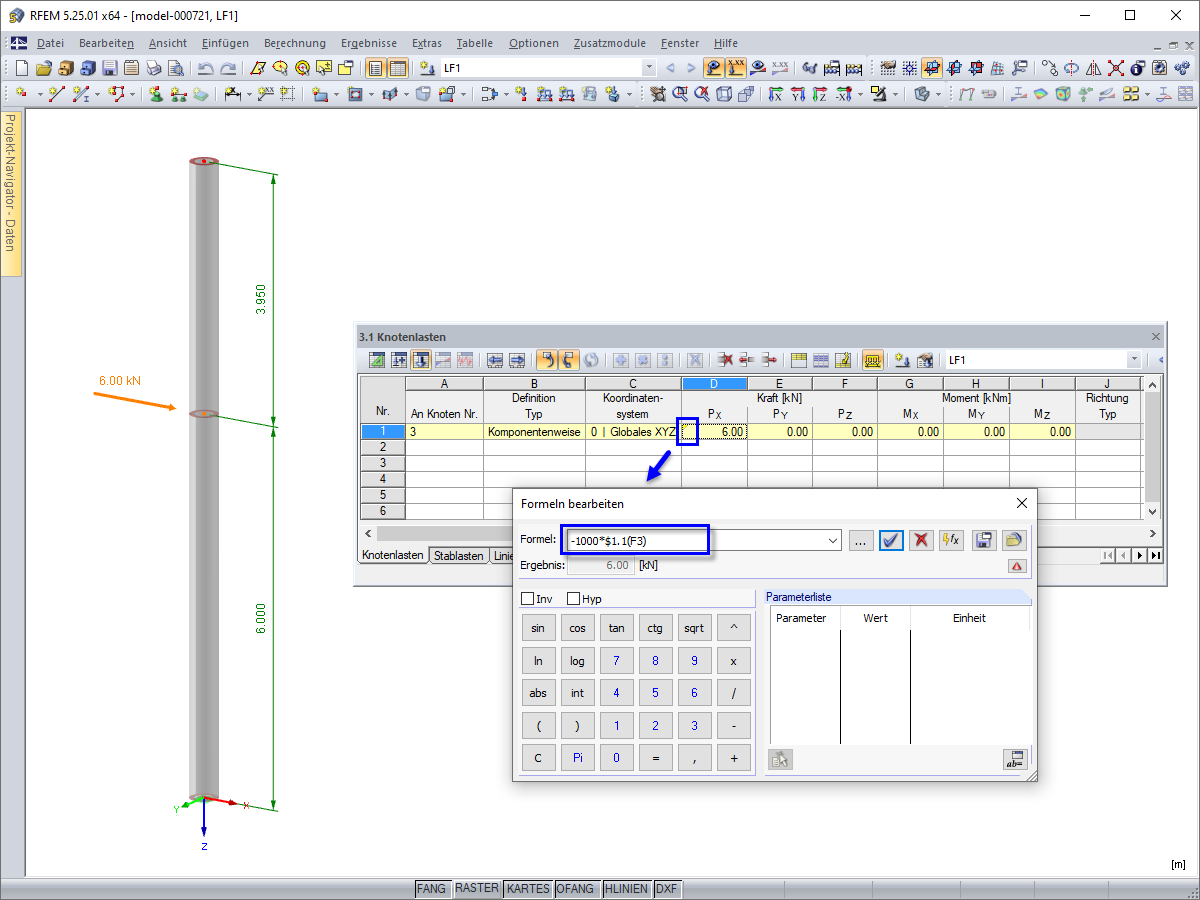Select the Knotenlasten tab
Screen dimensions: 1200x900
click(x=393, y=555)
